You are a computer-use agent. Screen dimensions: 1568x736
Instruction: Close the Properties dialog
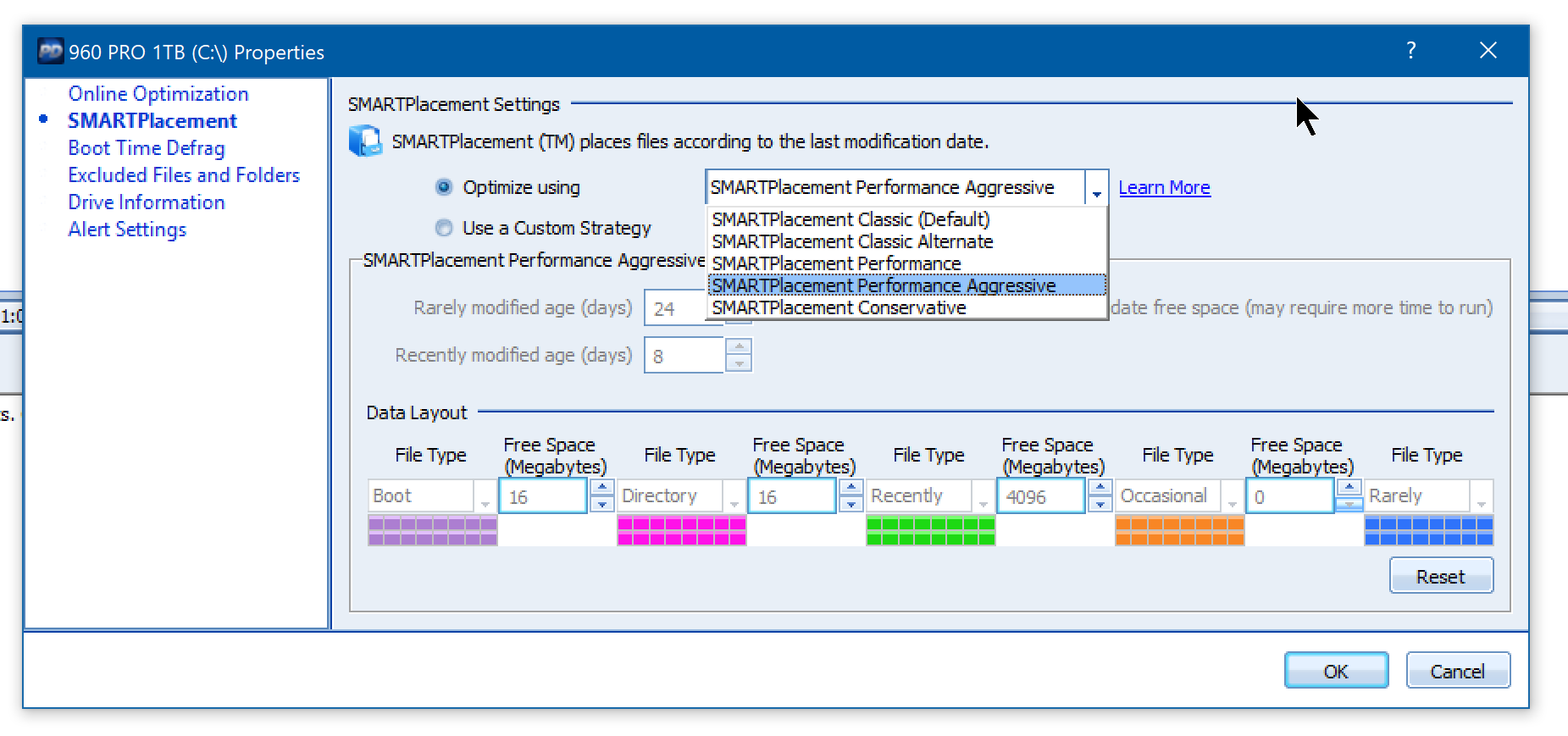(1488, 51)
